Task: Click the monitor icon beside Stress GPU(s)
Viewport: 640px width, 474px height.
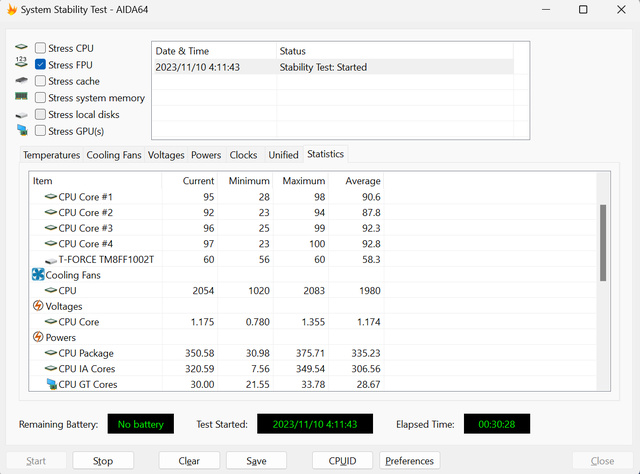Action: [x=22, y=131]
